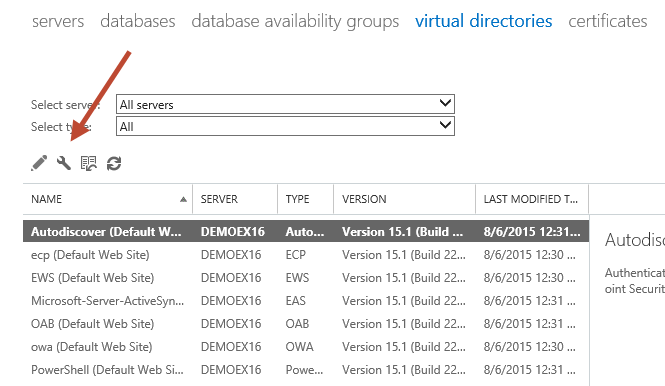Viewport: 665px width, 386px height.
Task: Select OAB (Default Web Site) row
Action: point(306,324)
